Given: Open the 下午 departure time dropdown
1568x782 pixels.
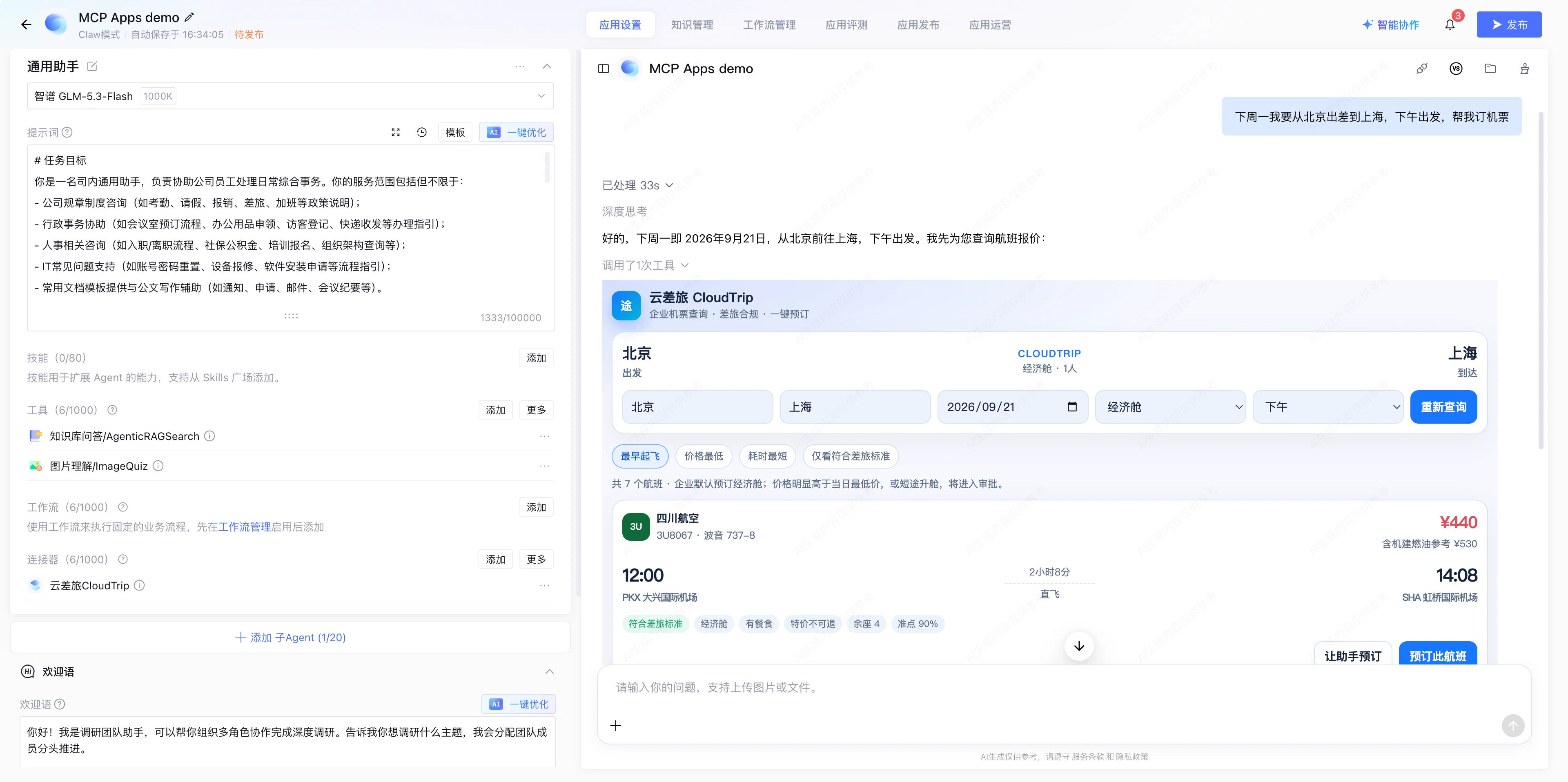Looking at the screenshot, I should tap(1327, 407).
